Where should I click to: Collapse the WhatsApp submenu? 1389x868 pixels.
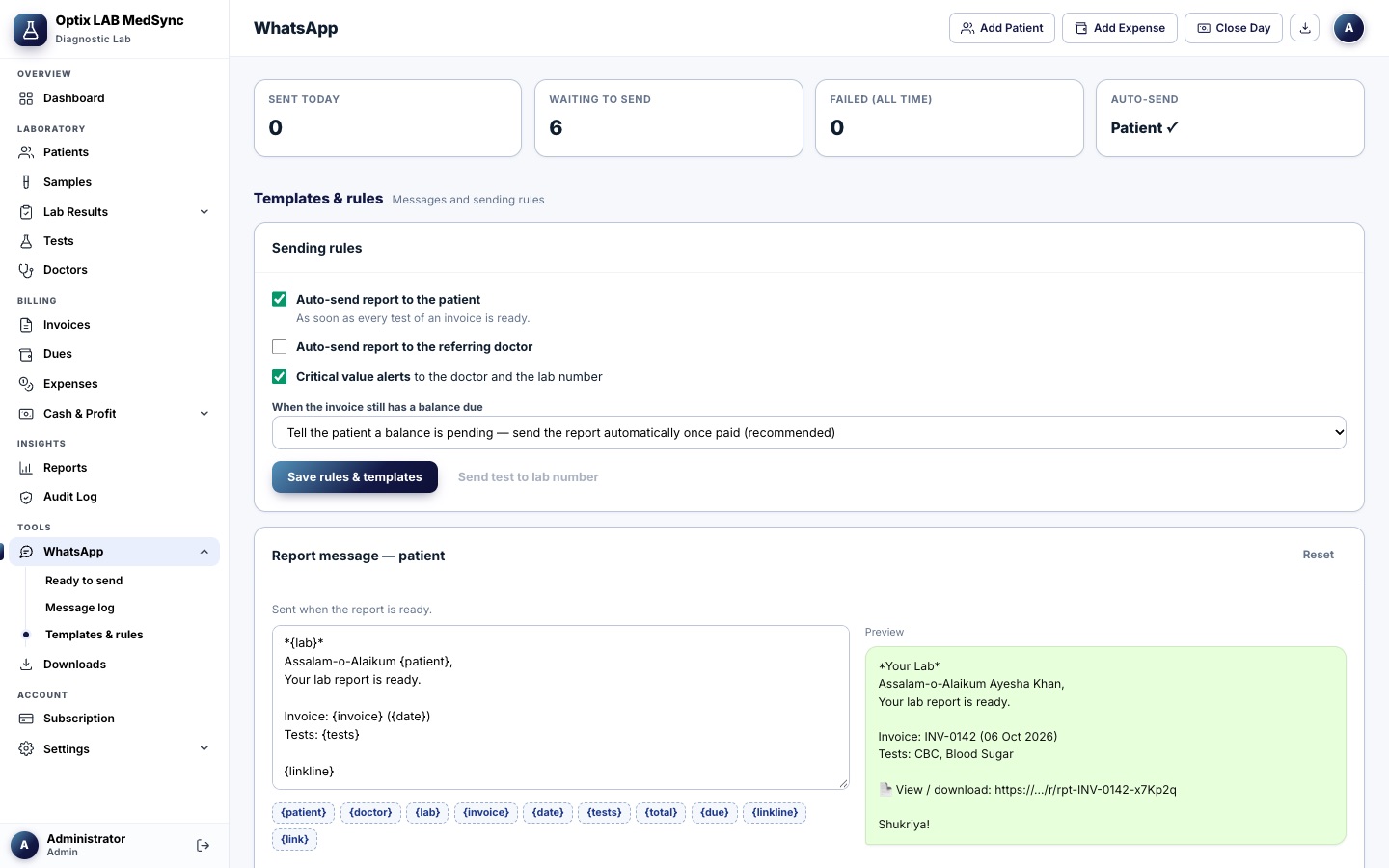click(x=204, y=552)
